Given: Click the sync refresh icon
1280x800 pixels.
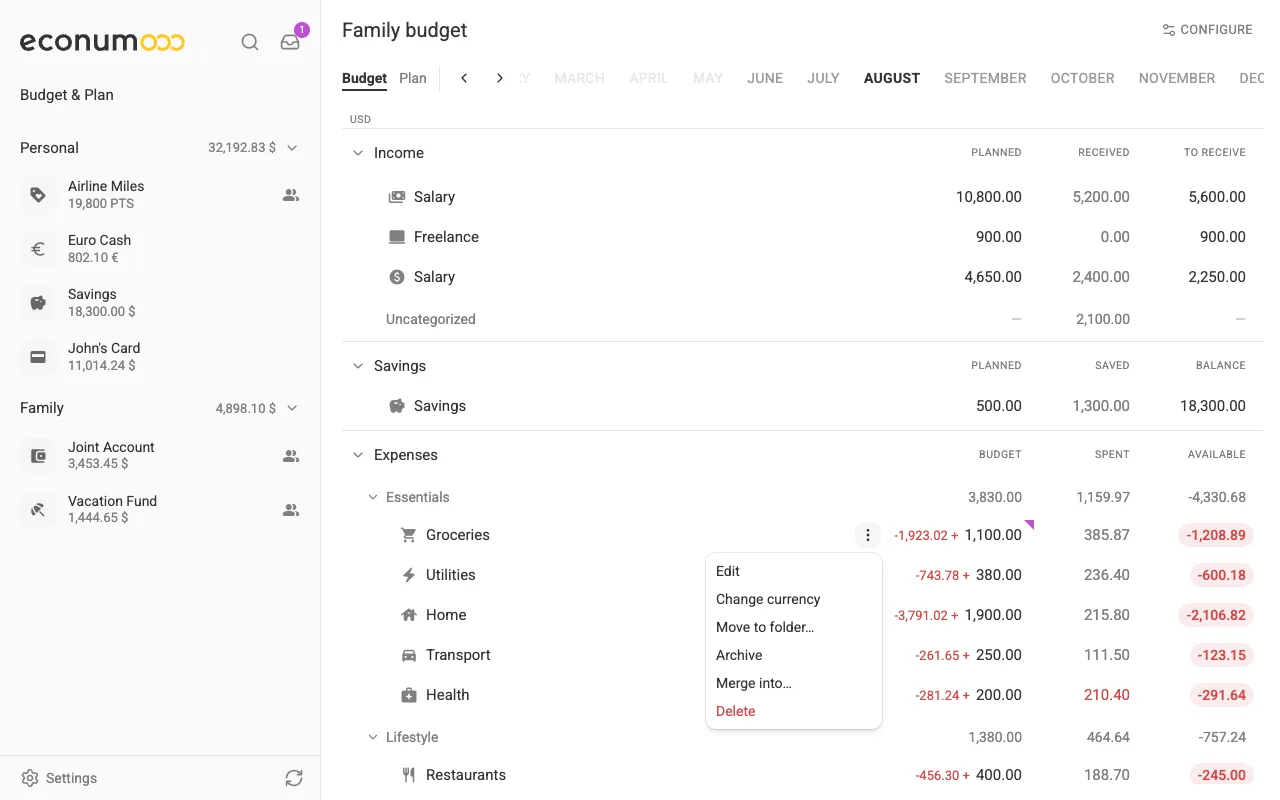Looking at the screenshot, I should [293, 778].
